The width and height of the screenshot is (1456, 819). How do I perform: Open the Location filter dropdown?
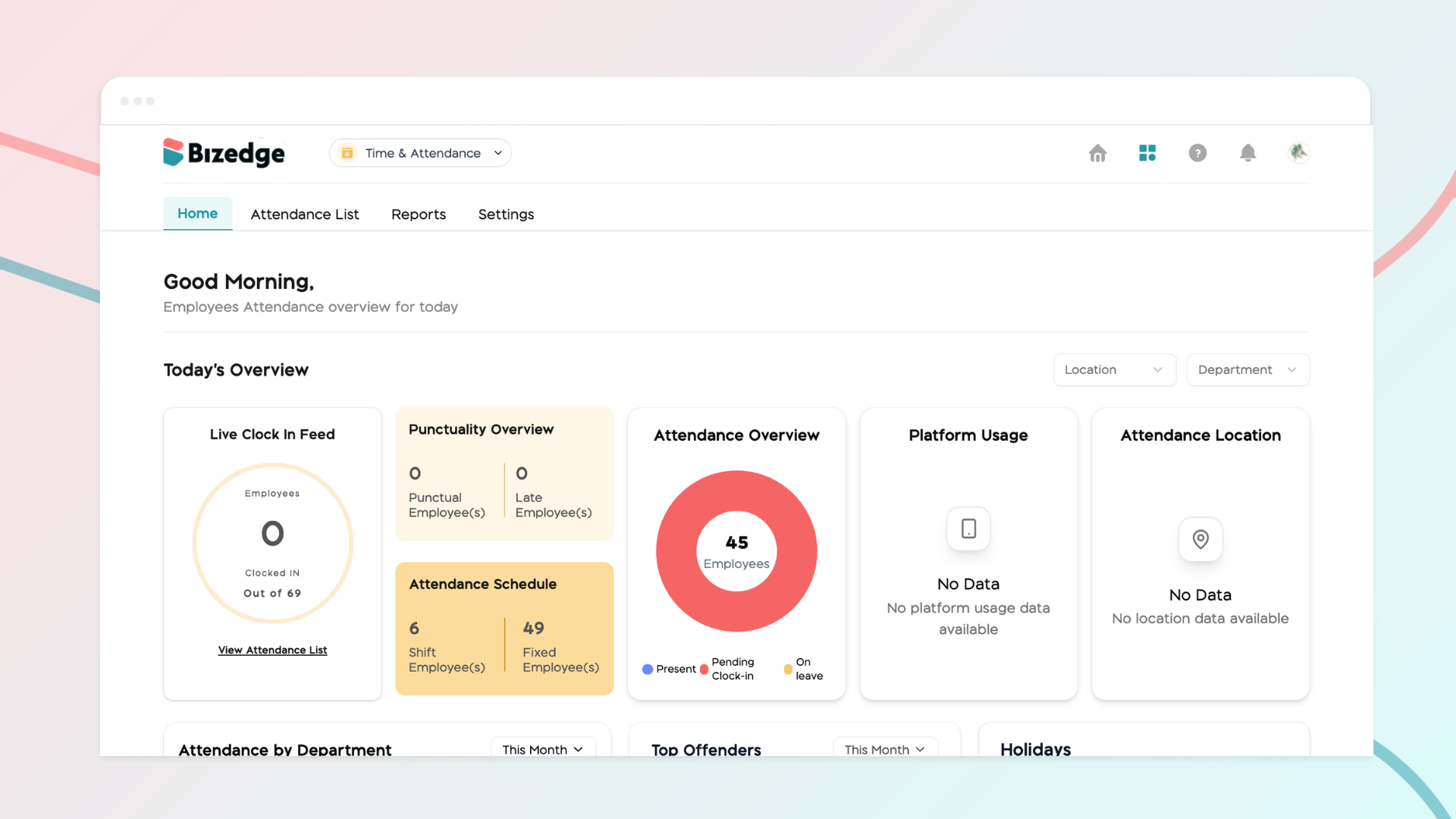point(1114,370)
